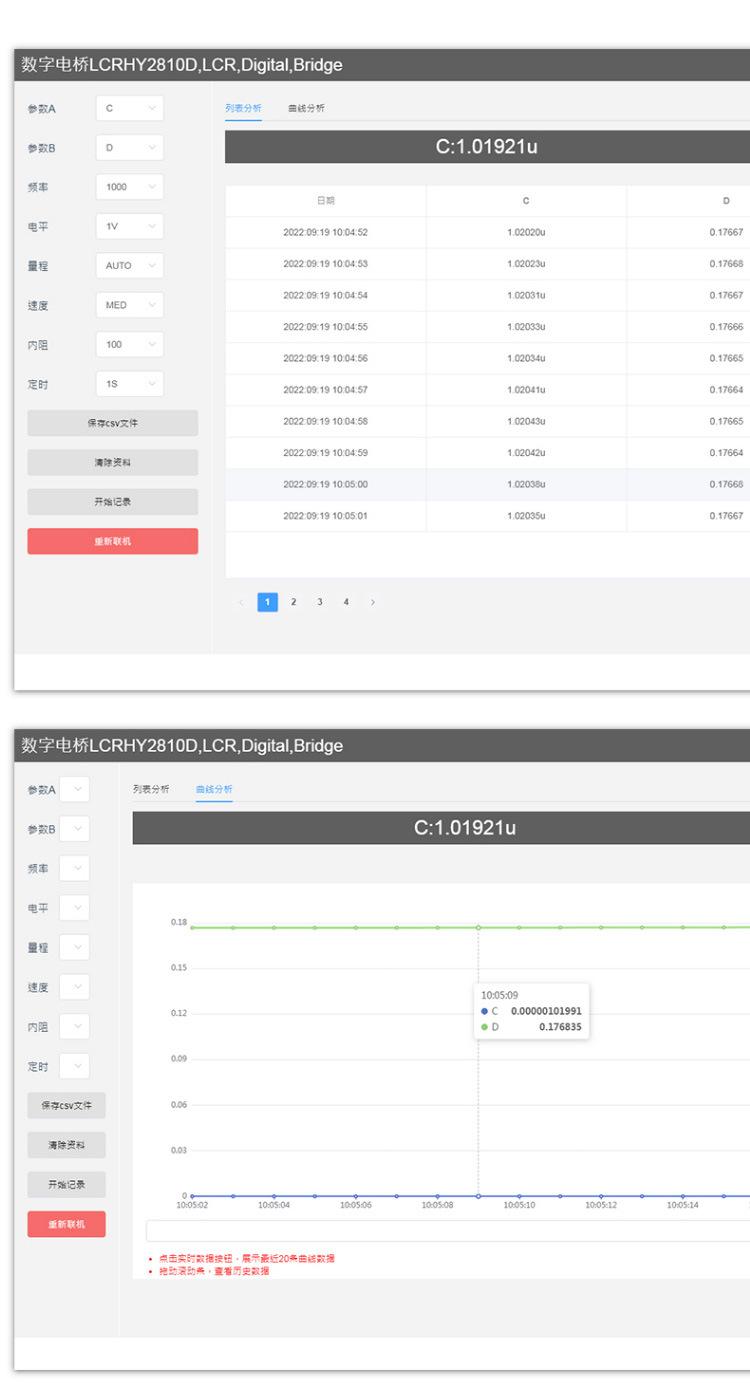Click the next-page arrow in the table pagination
750x1386 pixels.
(373, 602)
